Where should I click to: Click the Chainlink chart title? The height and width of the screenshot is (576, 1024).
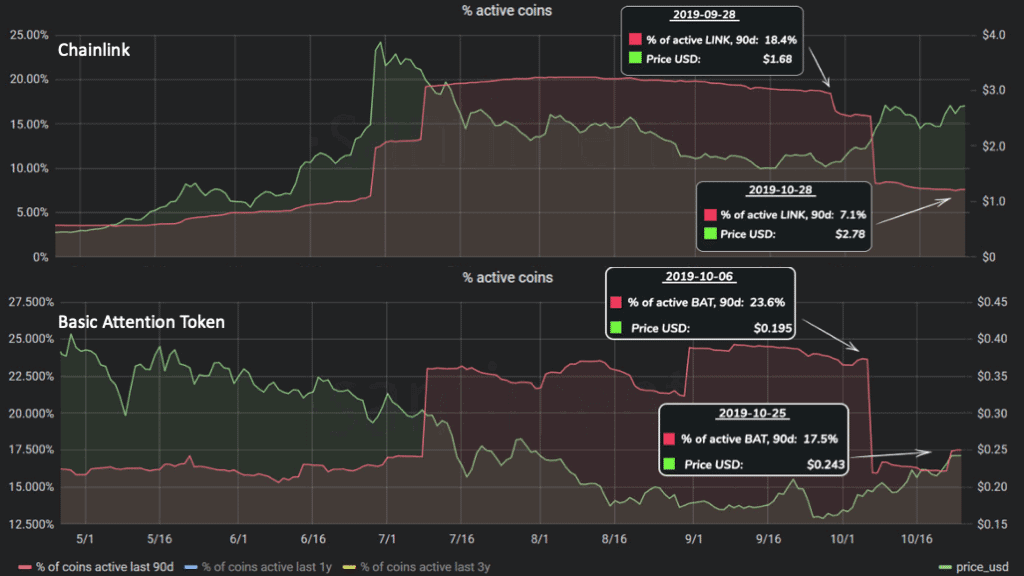(x=94, y=50)
